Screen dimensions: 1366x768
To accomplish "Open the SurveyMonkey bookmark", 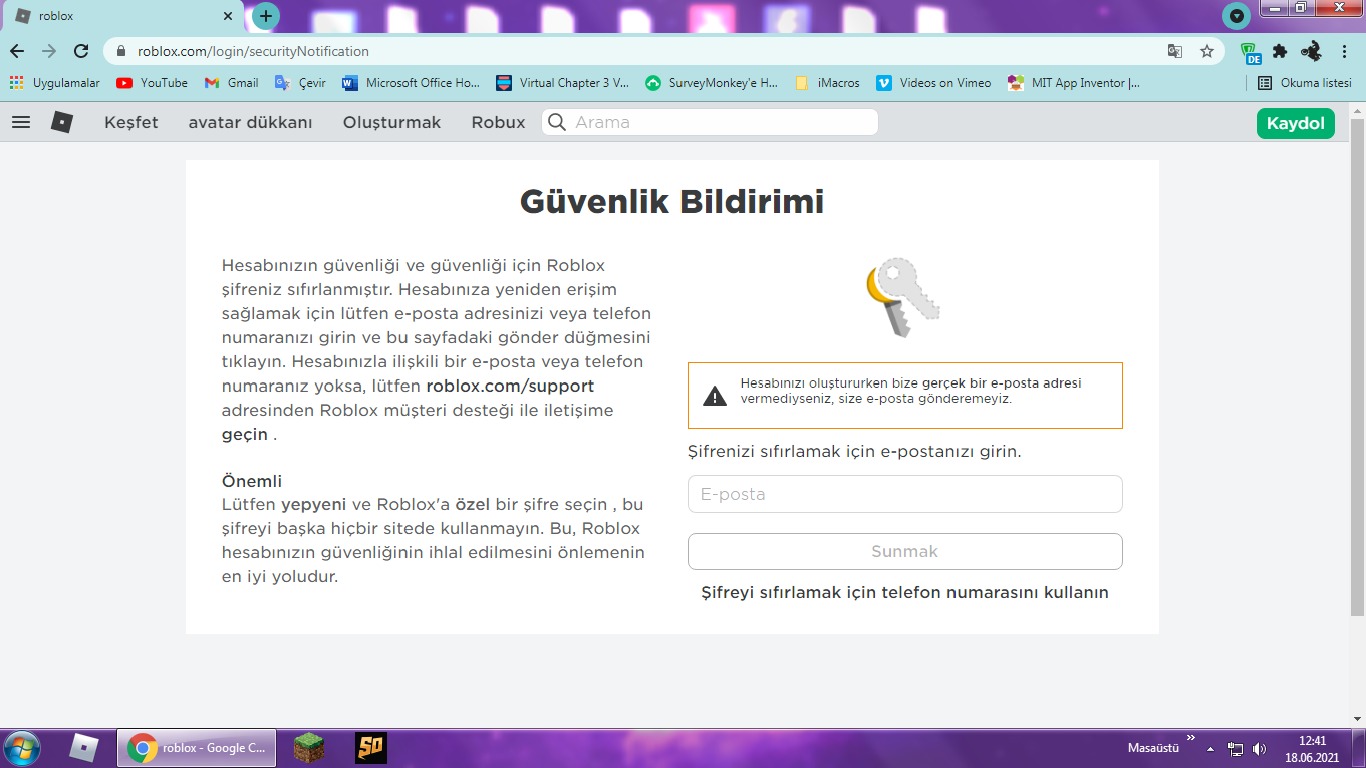I will tap(711, 83).
